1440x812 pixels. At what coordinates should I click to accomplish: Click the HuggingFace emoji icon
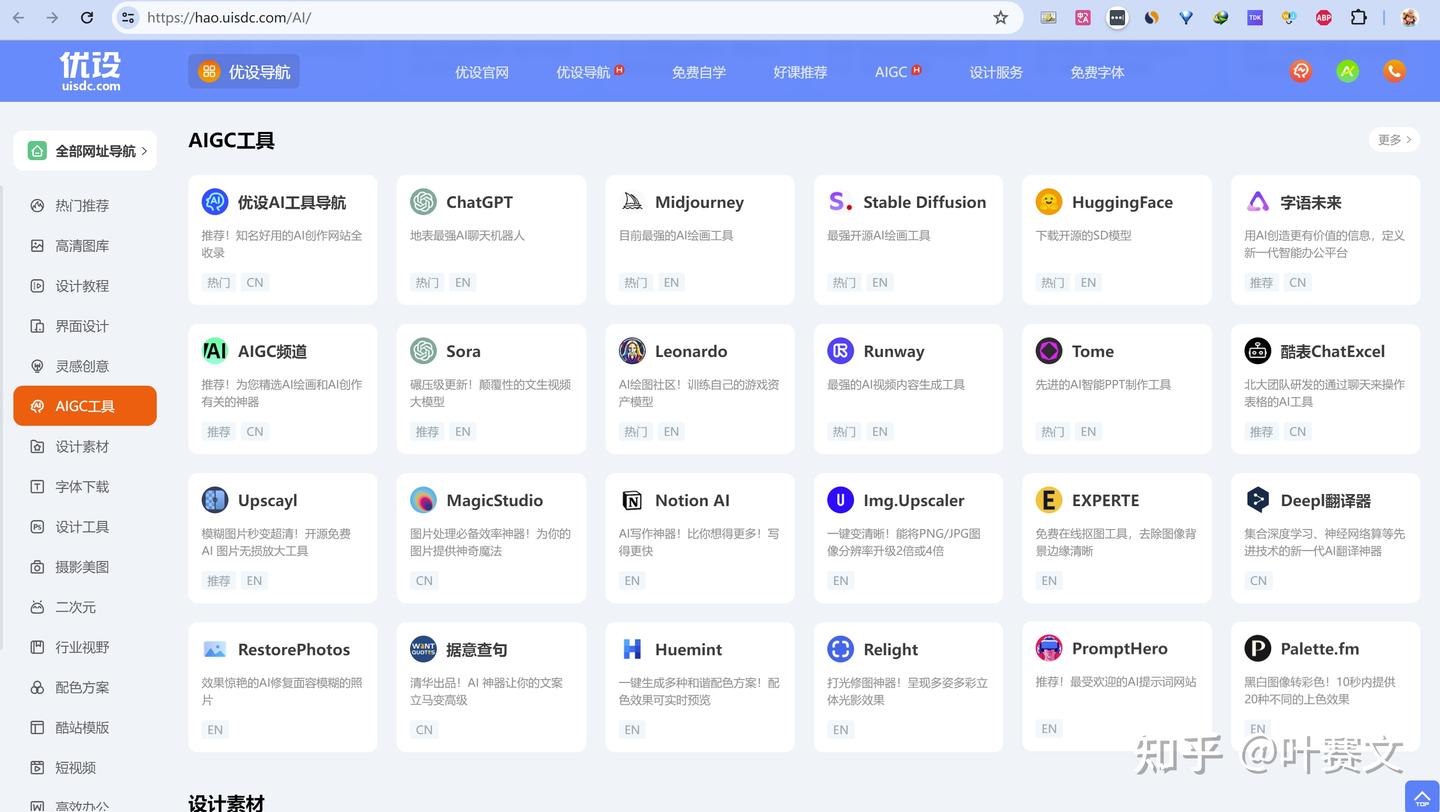[x=1049, y=202]
